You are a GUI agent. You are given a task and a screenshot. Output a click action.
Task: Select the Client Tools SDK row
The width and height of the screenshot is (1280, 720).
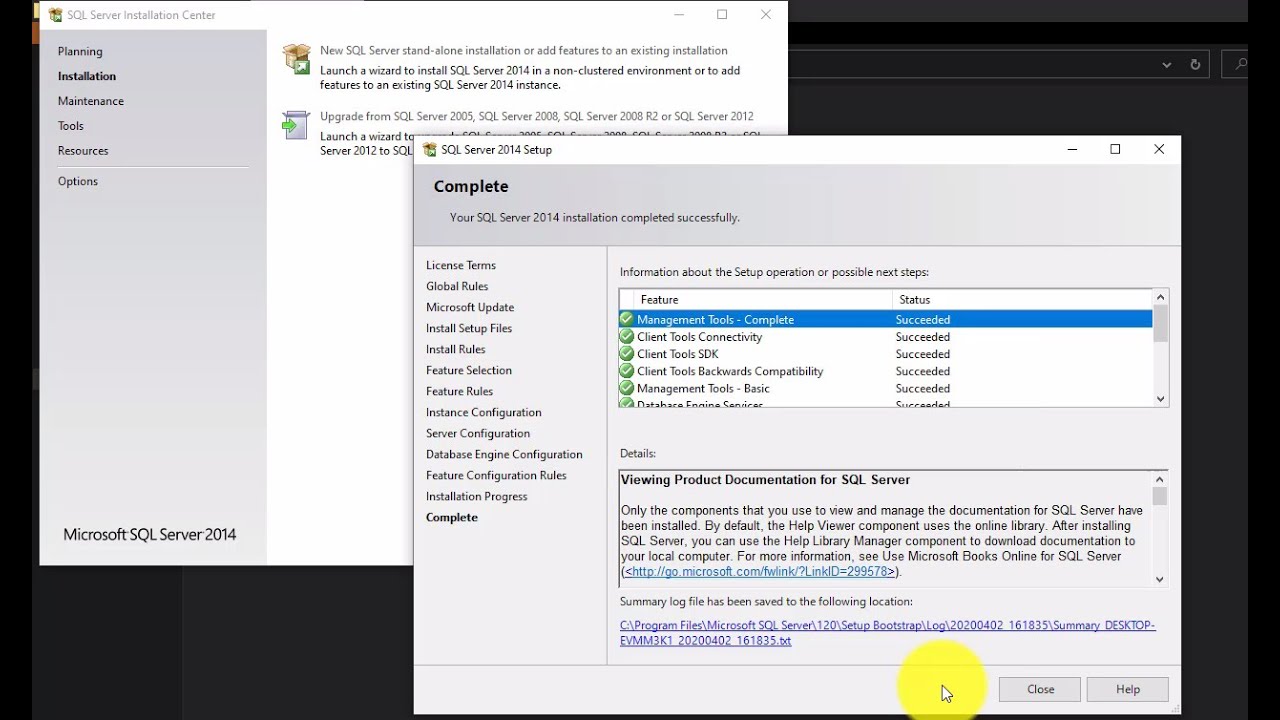(886, 354)
